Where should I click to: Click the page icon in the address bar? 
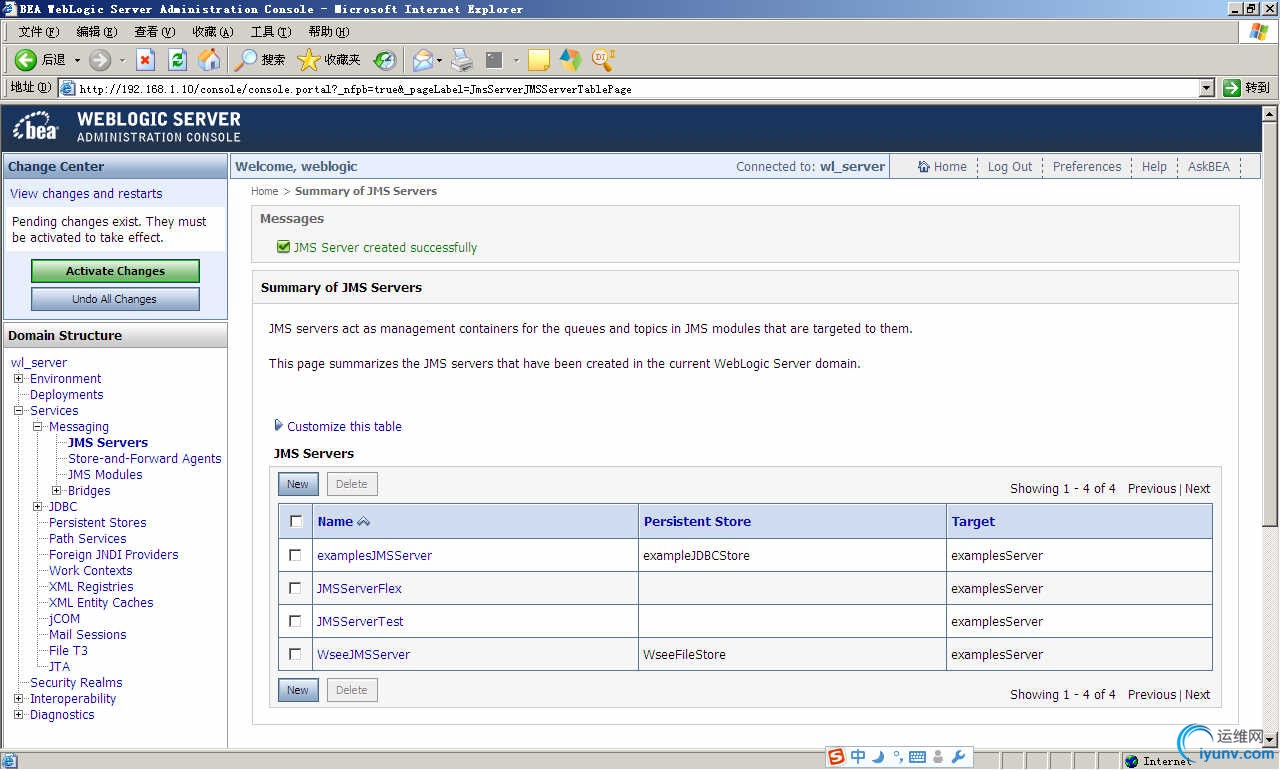(x=68, y=88)
